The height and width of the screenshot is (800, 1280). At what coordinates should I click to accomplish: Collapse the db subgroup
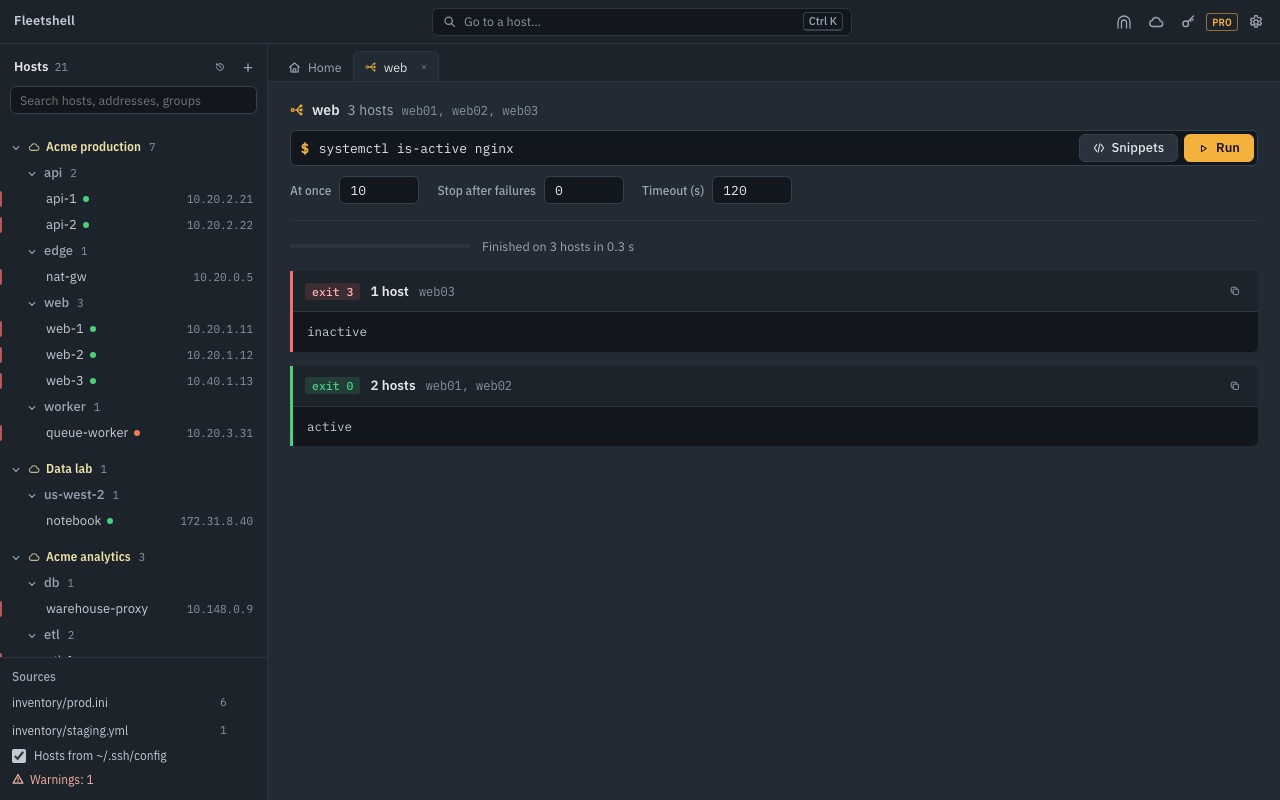click(32, 583)
